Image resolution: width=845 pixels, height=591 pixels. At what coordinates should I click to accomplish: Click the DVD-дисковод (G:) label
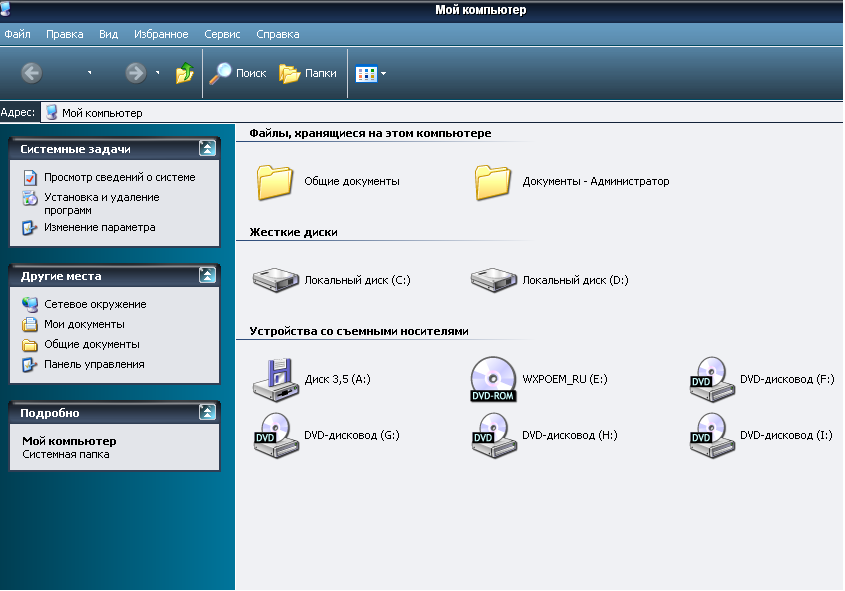click(x=352, y=435)
